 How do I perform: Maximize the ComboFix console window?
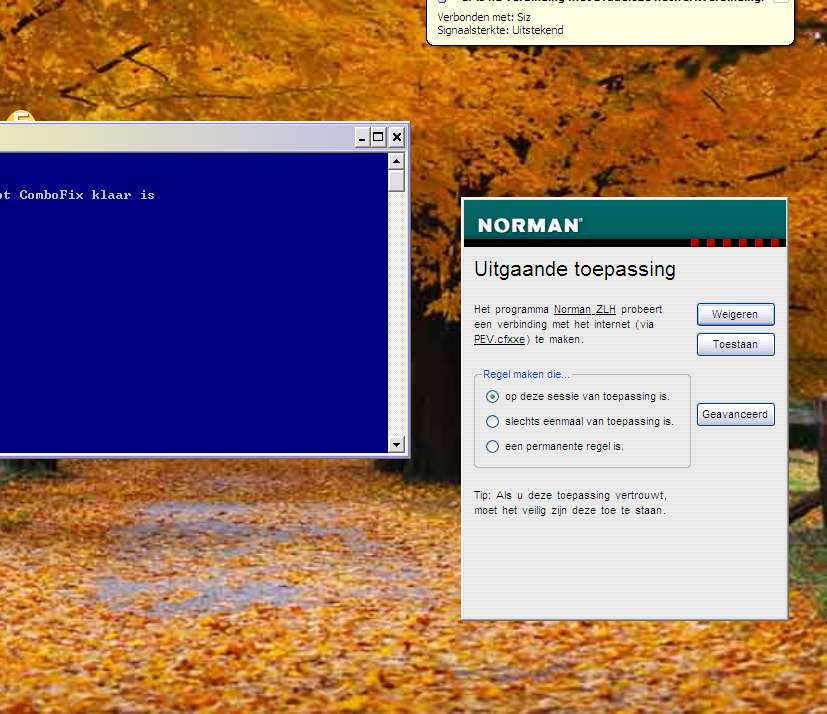[x=378, y=138]
